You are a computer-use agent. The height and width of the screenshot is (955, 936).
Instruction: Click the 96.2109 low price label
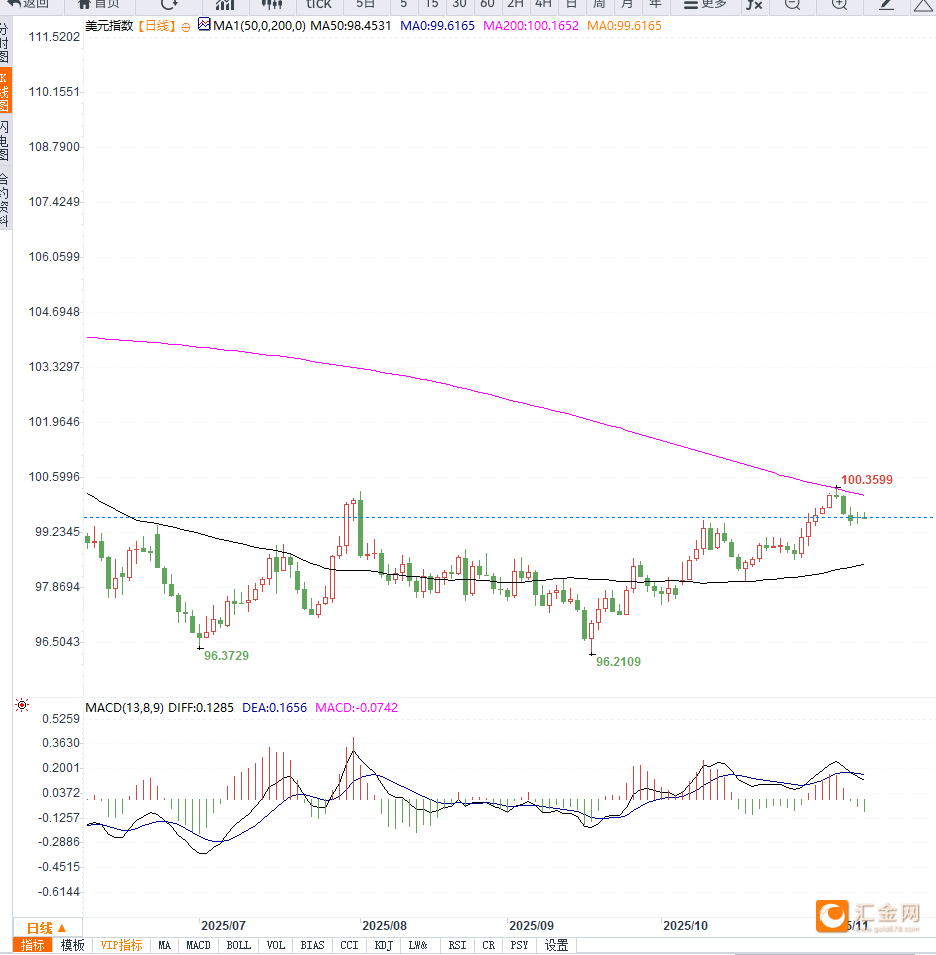pos(618,662)
